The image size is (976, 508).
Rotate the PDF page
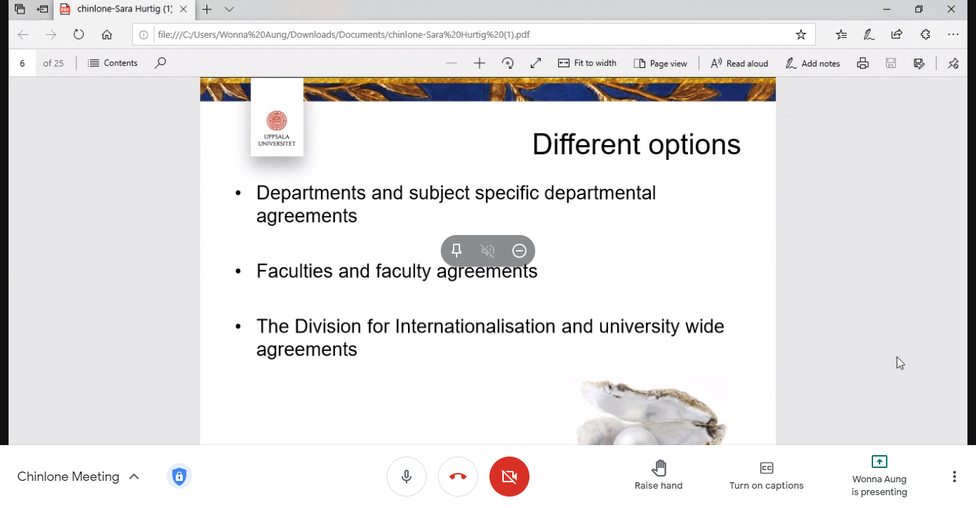coord(507,63)
